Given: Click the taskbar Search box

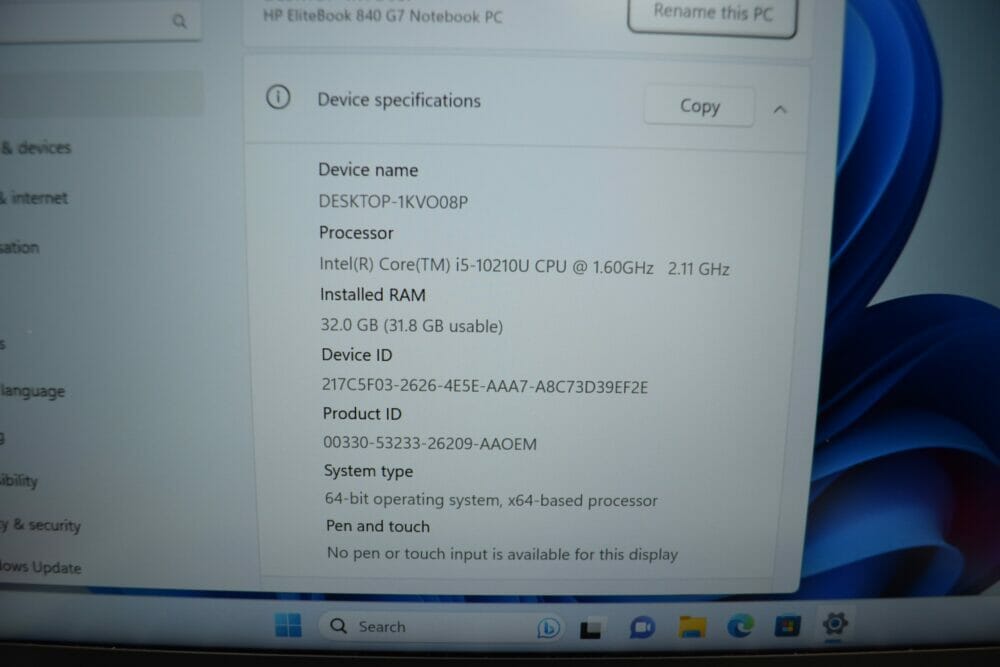Looking at the screenshot, I should (440, 627).
